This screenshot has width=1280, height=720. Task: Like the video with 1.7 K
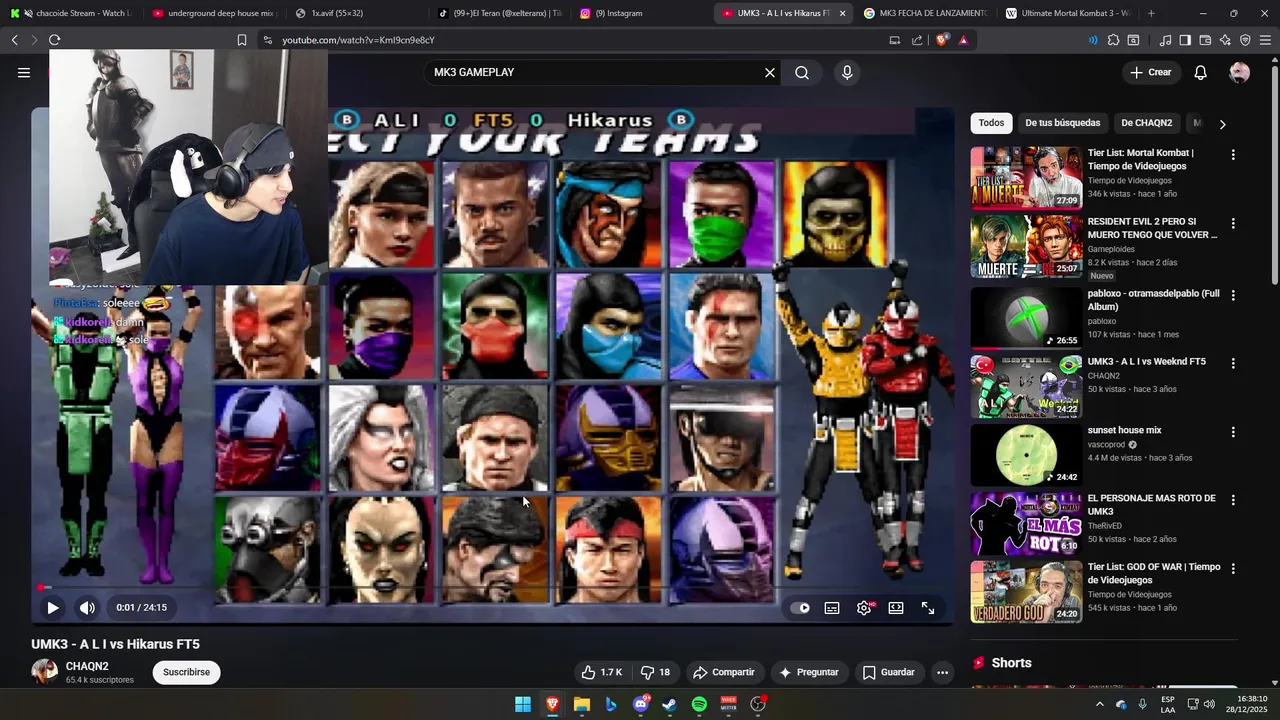click(603, 672)
